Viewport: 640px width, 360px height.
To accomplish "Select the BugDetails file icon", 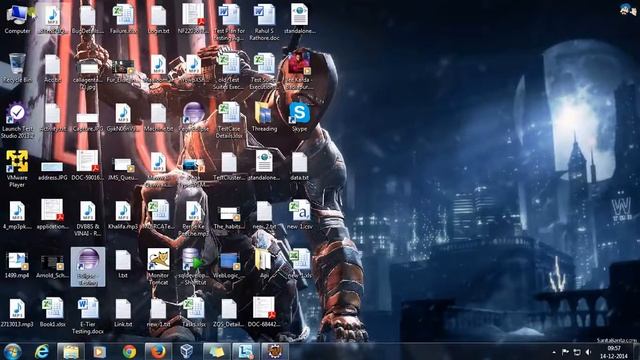I will (88, 19).
